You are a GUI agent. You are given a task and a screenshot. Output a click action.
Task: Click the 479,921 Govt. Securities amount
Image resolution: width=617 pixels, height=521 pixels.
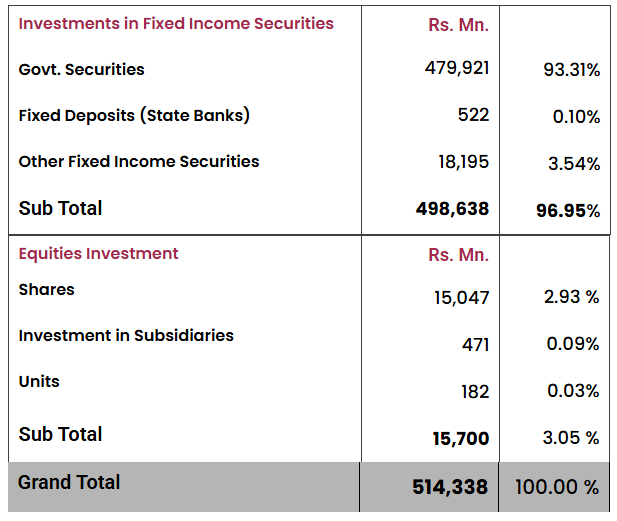click(x=457, y=68)
